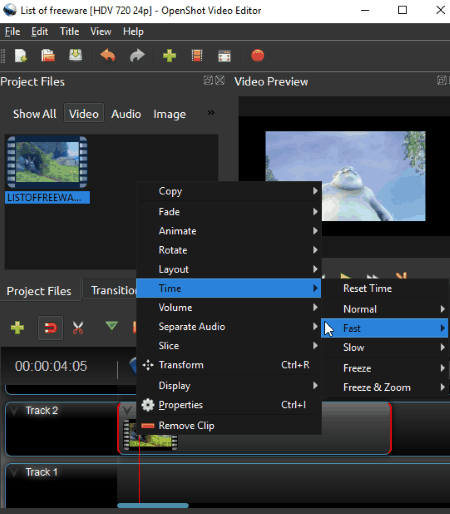Select the Image filter button
Image resolution: width=450 pixels, height=514 pixels.
pyautogui.click(x=170, y=114)
